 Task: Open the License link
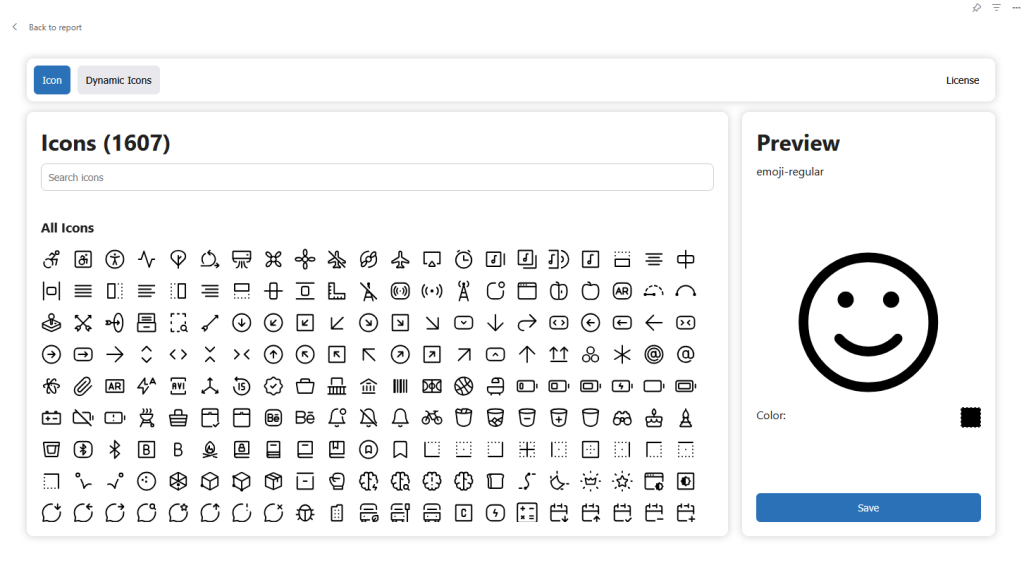962,80
